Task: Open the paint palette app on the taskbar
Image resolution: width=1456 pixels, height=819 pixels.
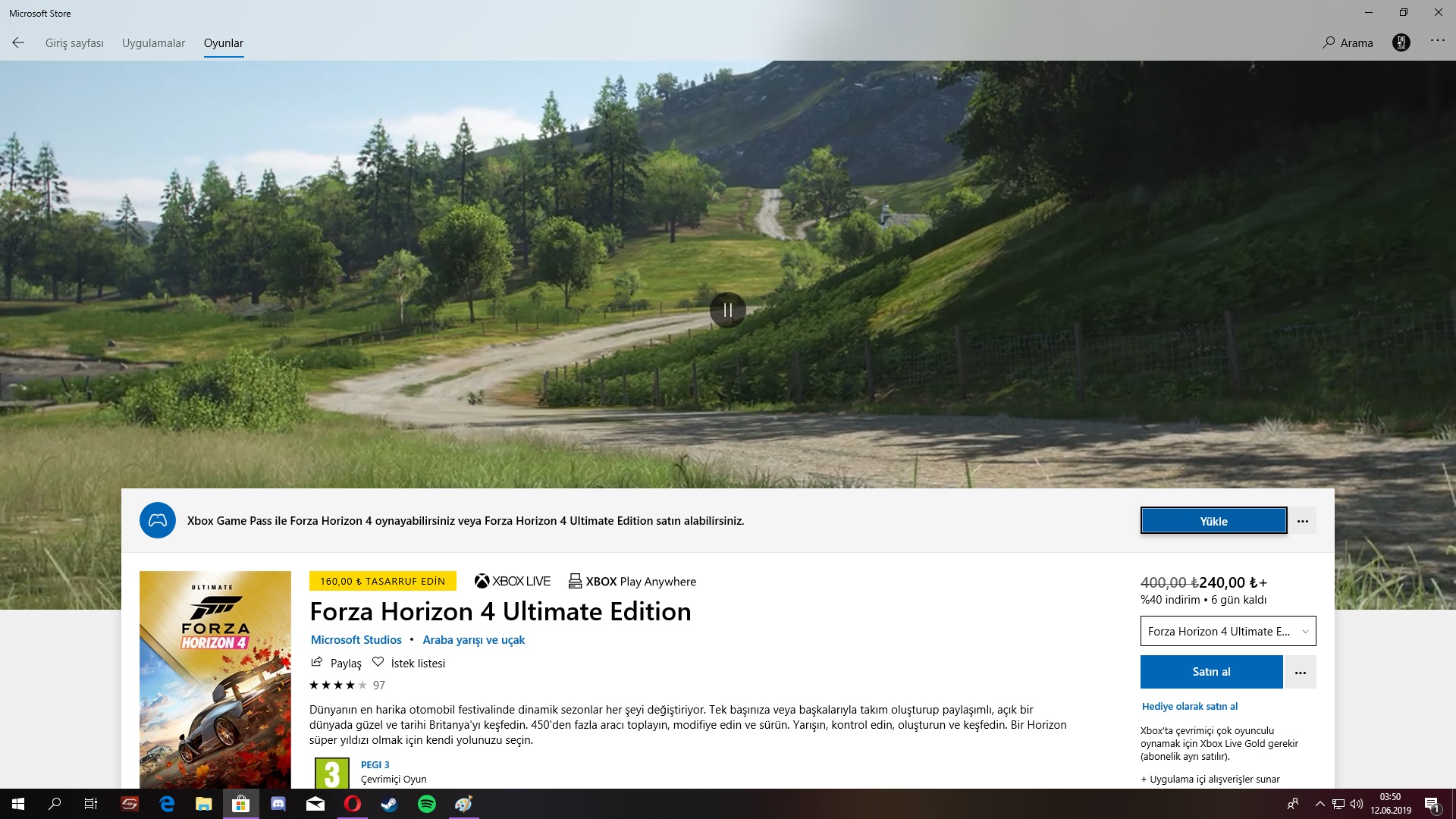Action: click(464, 804)
